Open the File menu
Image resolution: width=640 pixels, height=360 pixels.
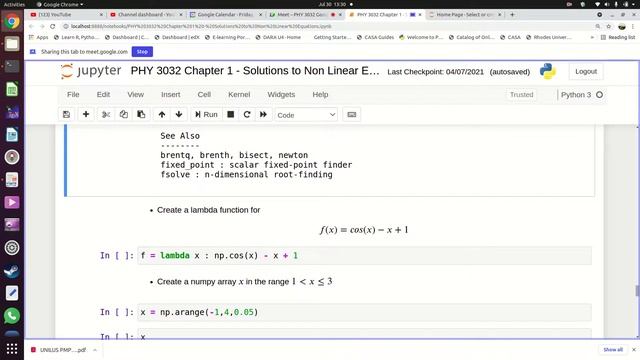pos(73,94)
